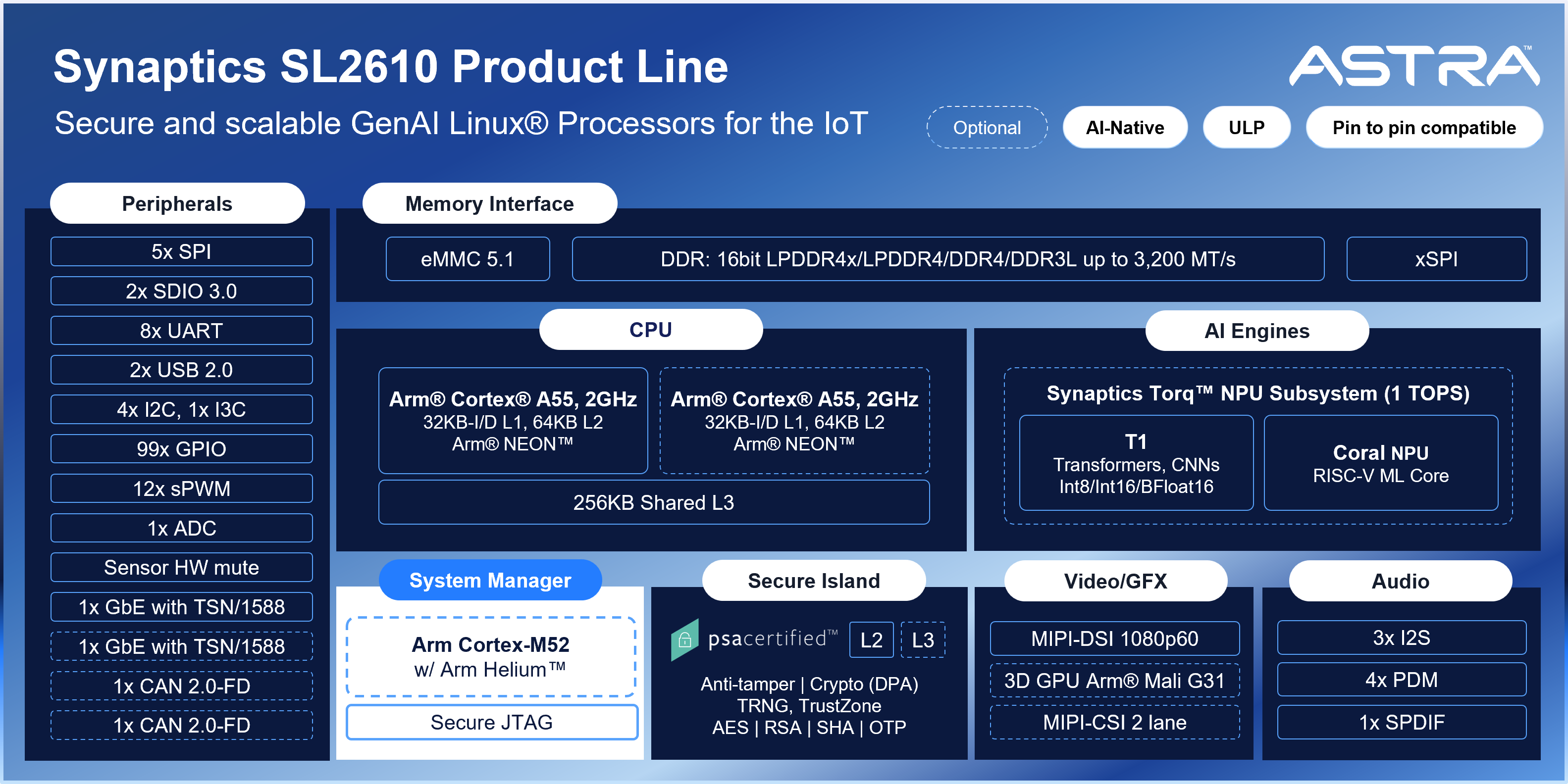Click the AI-Native legend pill
The width and height of the screenshot is (1568, 784).
(x=1124, y=128)
